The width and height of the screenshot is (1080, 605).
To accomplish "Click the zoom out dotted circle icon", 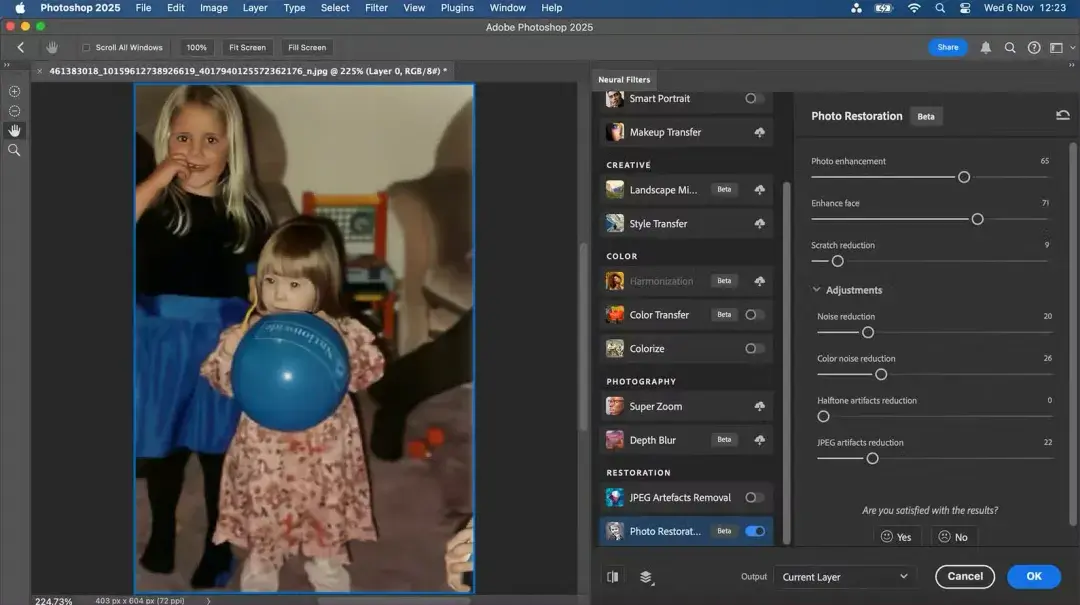I will [x=14, y=110].
